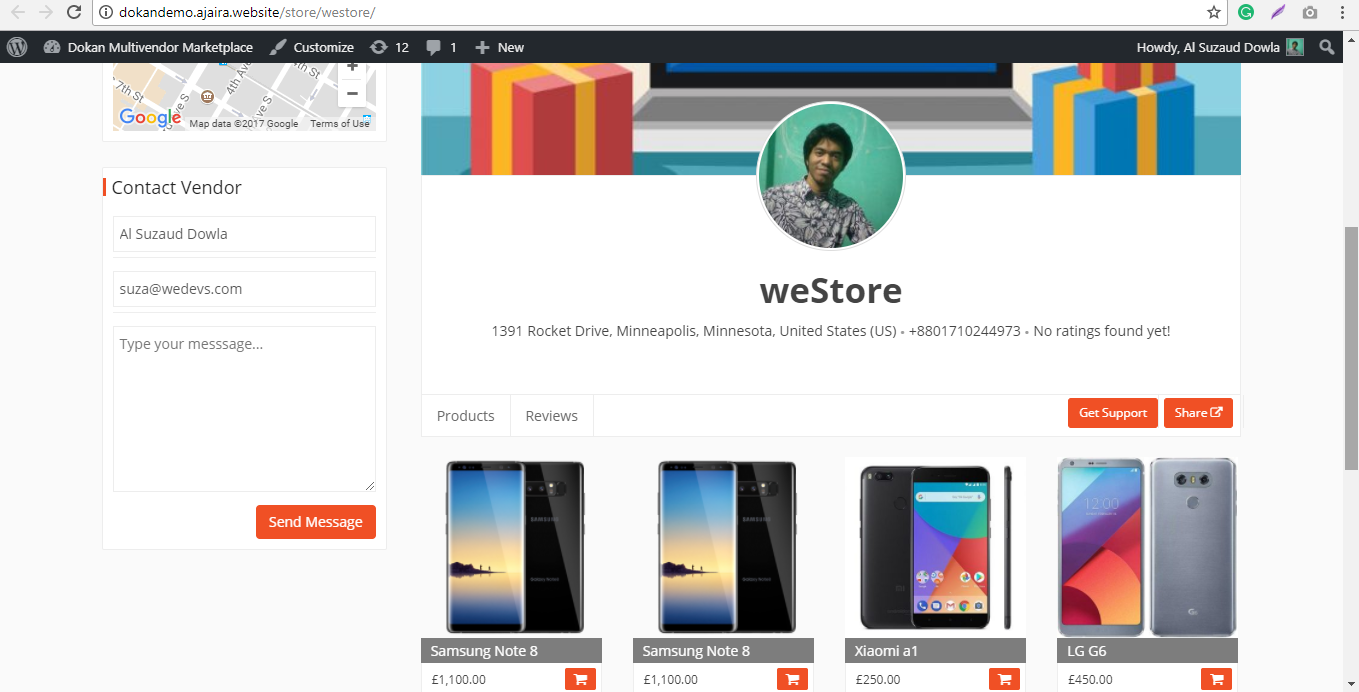
Task: Open the WordPress logo menu
Action: tap(16, 47)
